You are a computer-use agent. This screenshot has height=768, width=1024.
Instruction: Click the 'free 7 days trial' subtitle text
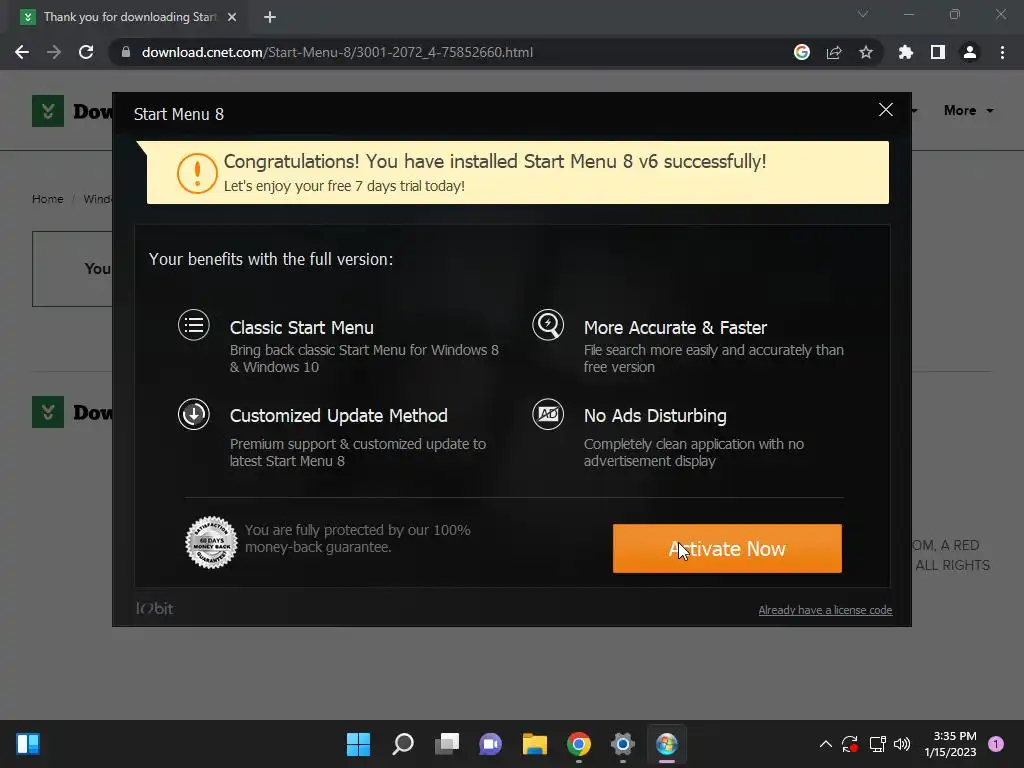coord(344,186)
